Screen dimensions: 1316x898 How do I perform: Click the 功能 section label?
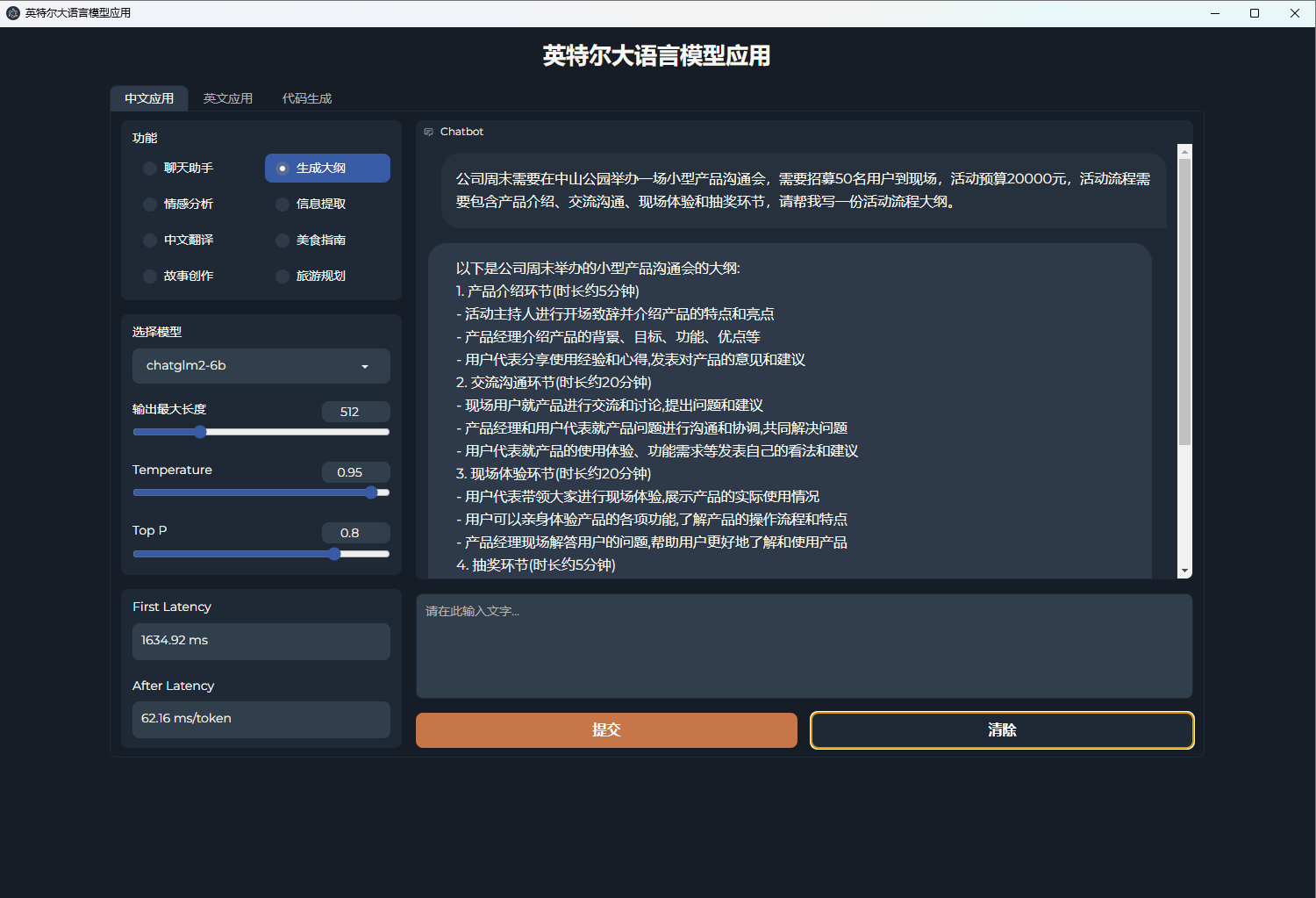click(x=145, y=138)
